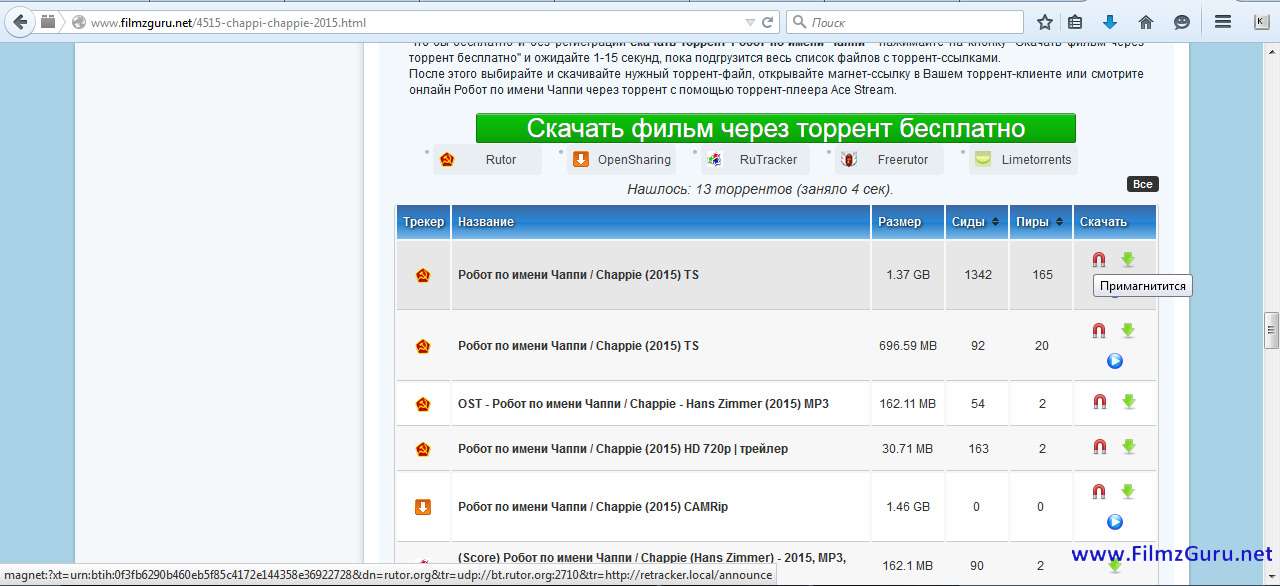
Task: Sort table by Пиры column
Action: click(1039, 222)
